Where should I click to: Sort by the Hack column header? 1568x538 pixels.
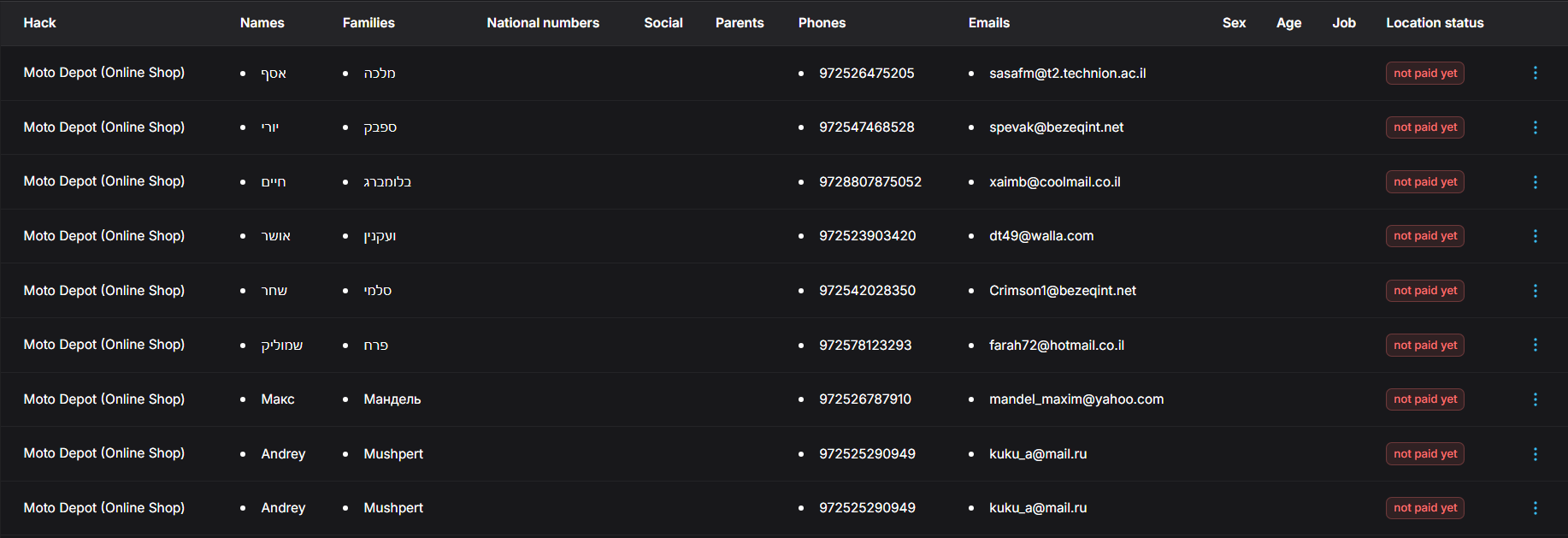[x=39, y=23]
